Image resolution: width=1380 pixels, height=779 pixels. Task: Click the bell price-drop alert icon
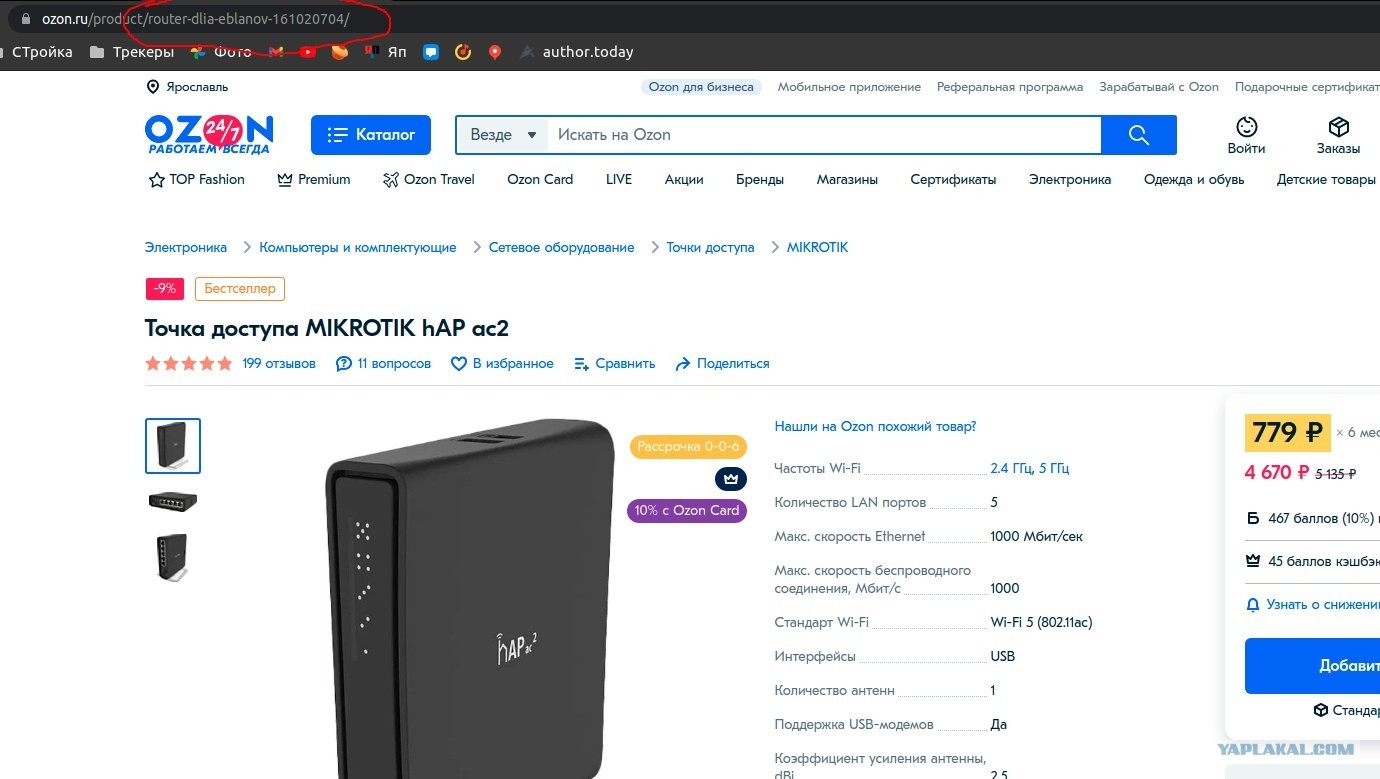coord(1252,605)
